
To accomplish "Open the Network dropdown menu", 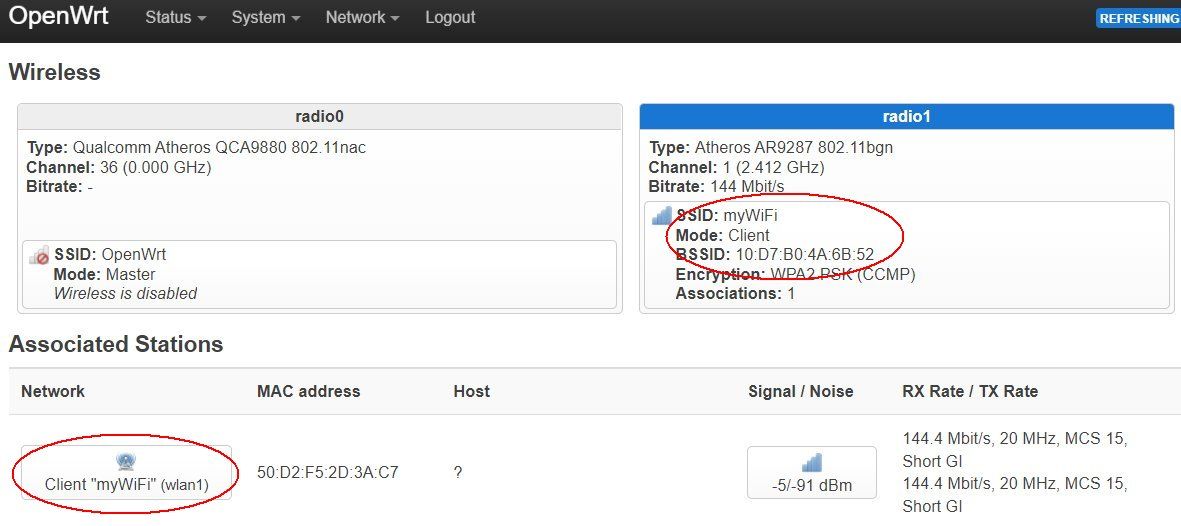I will click(362, 18).
